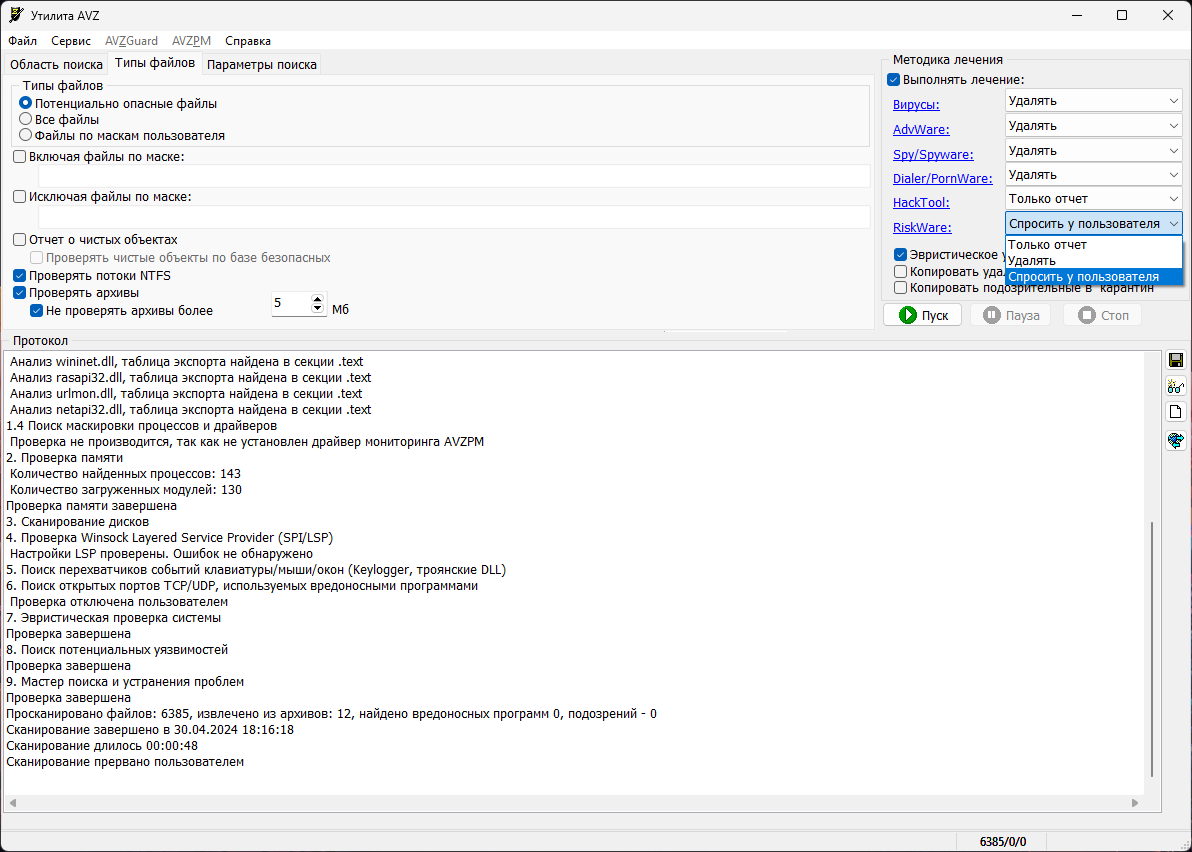Click the Spy/Spyware link
Screen dimensions: 1192x852
click(933, 154)
